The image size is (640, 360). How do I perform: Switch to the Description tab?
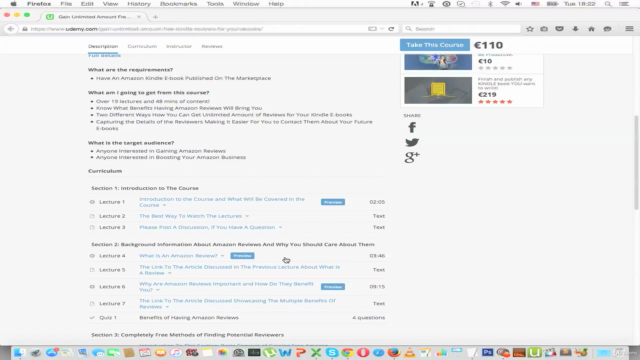(x=103, y=46)
